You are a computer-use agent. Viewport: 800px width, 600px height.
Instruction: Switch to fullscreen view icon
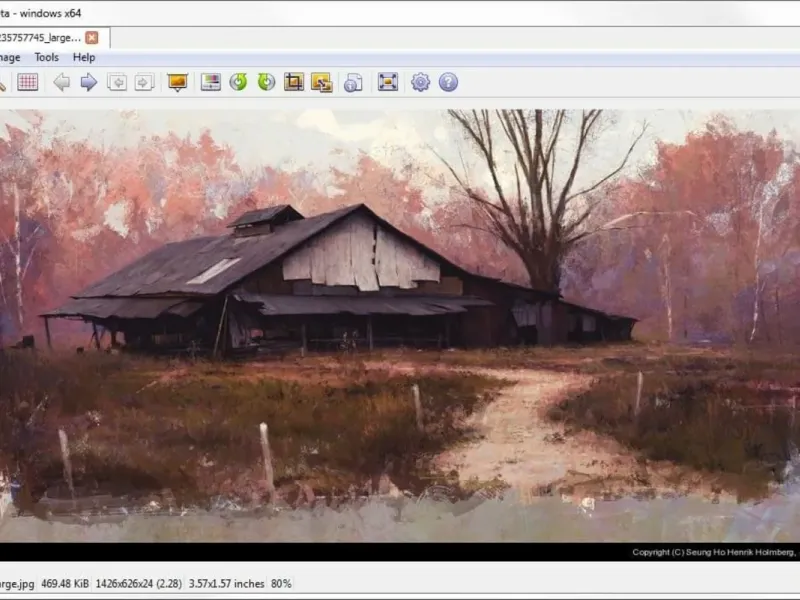[388, 82]
